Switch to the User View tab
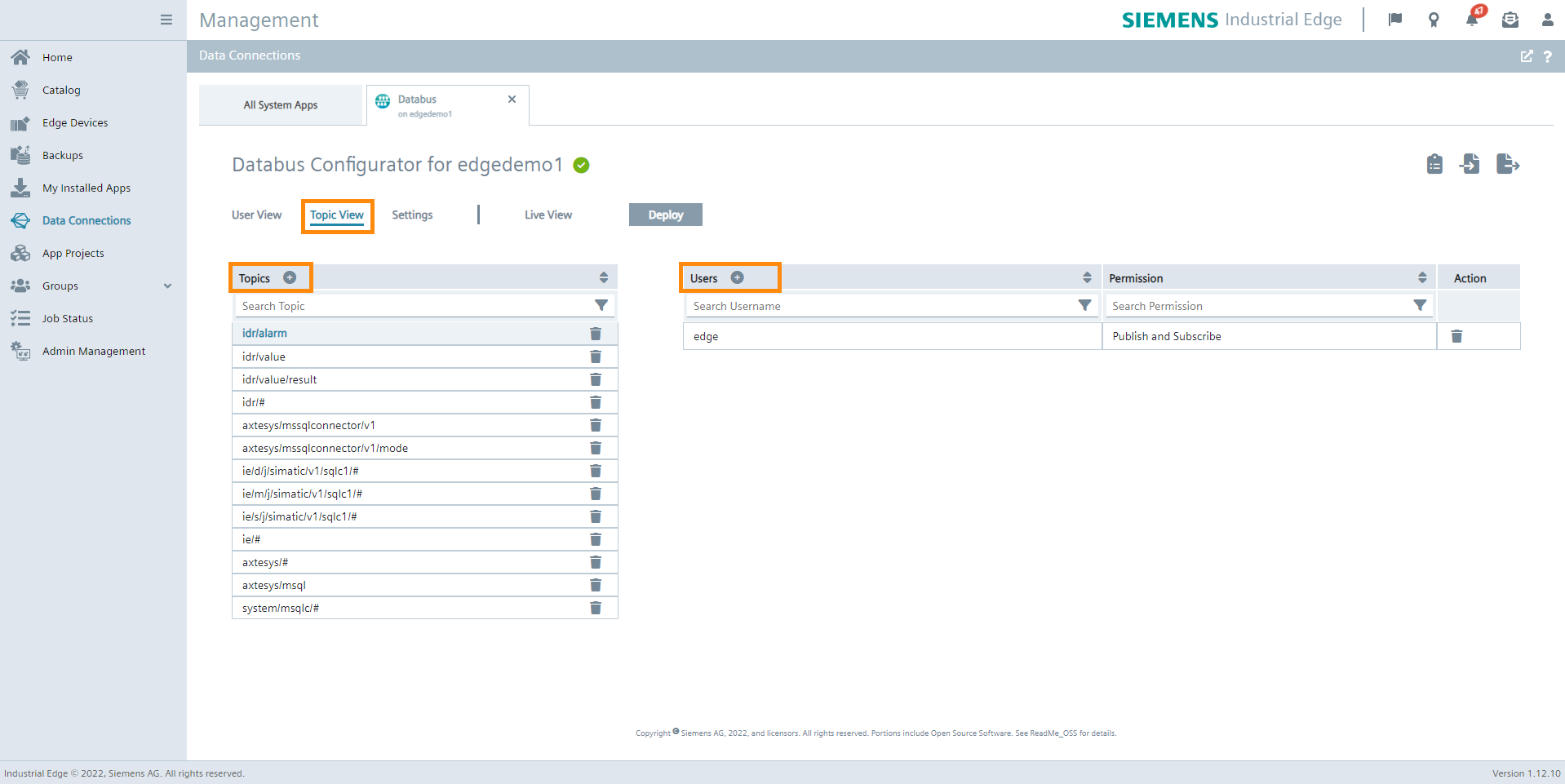This screenshot has width=1565, height=784. (x=256, y=215)
